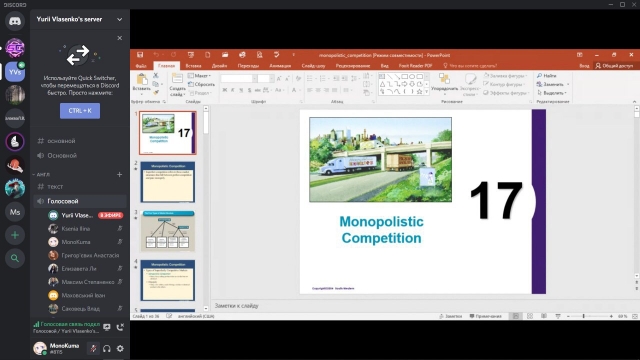Click Создать слайд button

[177, 85]
